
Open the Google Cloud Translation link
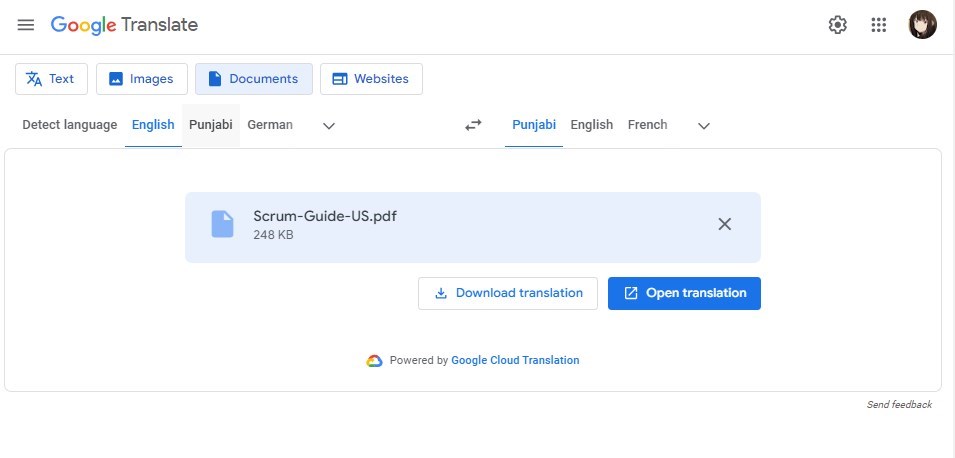click(515, 361)
